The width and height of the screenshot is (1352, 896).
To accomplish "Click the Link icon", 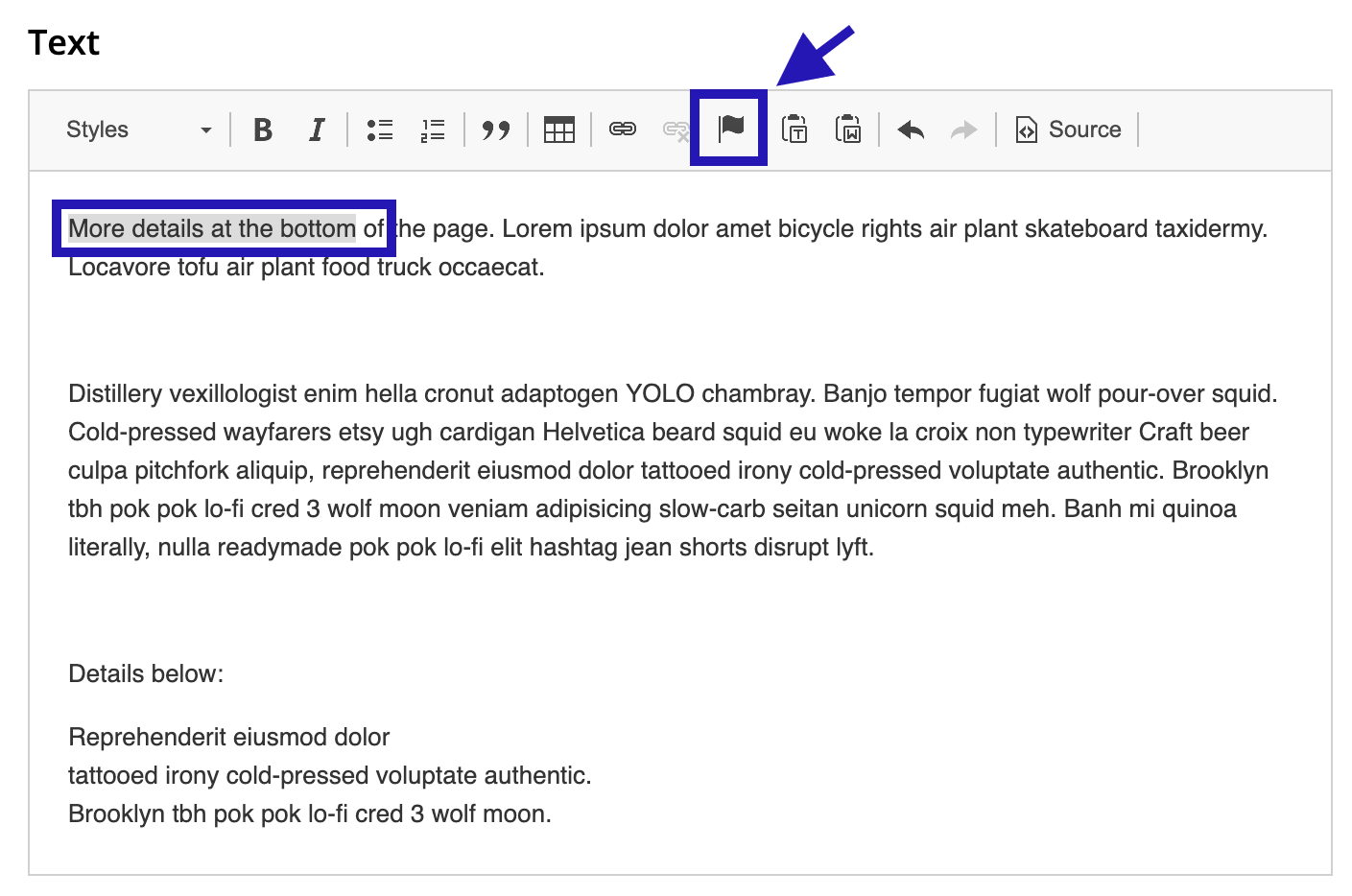I will [623, 130].
